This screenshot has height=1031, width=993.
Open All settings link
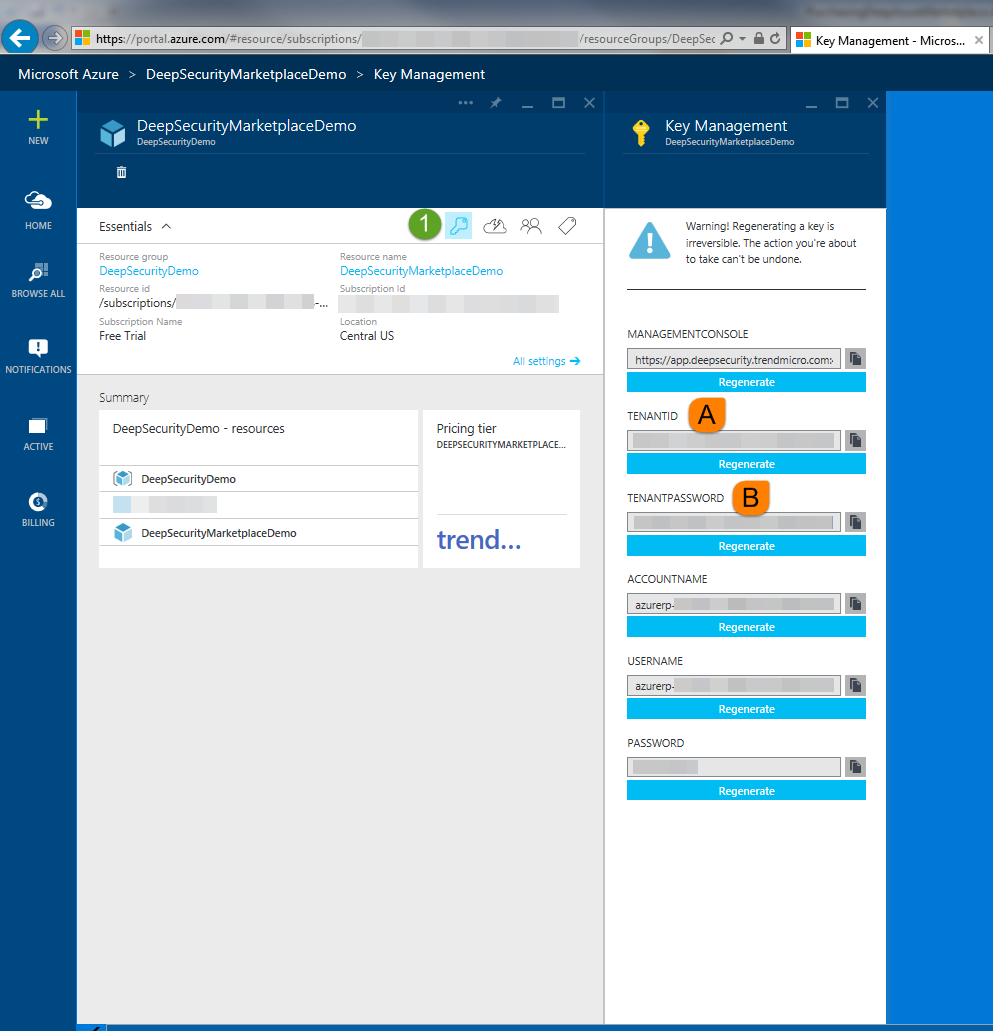(x=546, y=361)
